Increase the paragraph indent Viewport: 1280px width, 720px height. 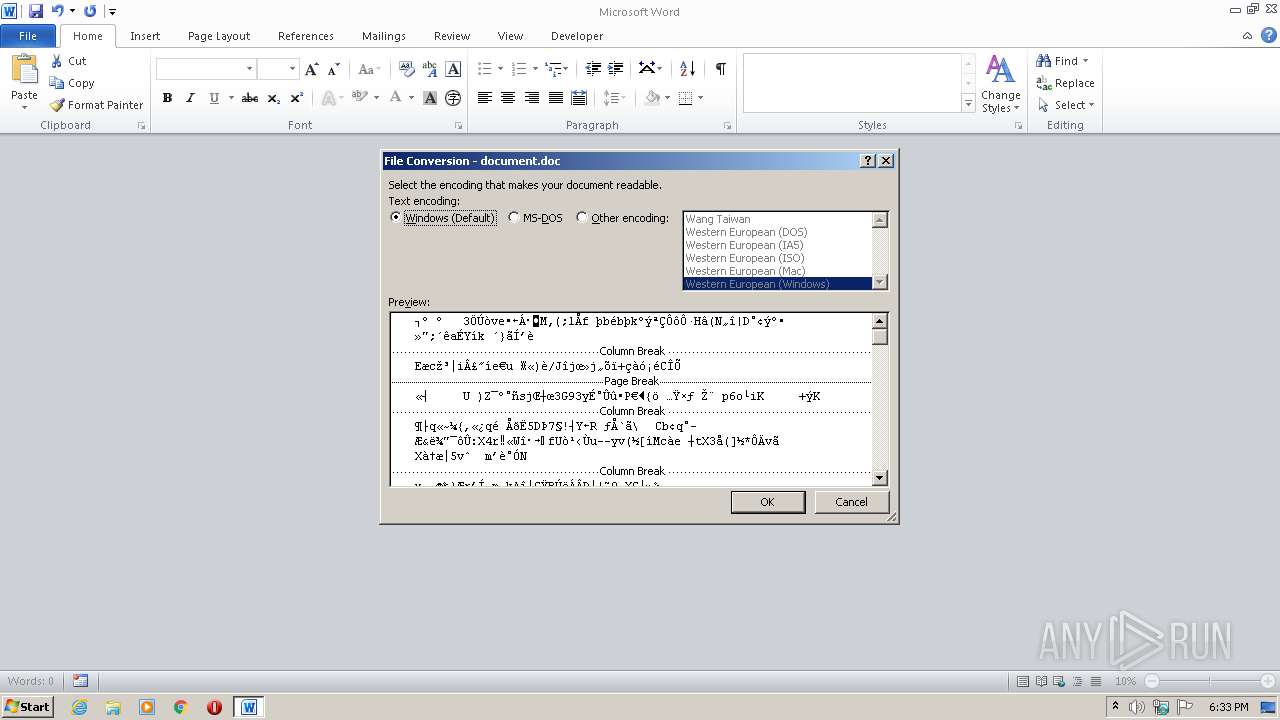point(616,69)
